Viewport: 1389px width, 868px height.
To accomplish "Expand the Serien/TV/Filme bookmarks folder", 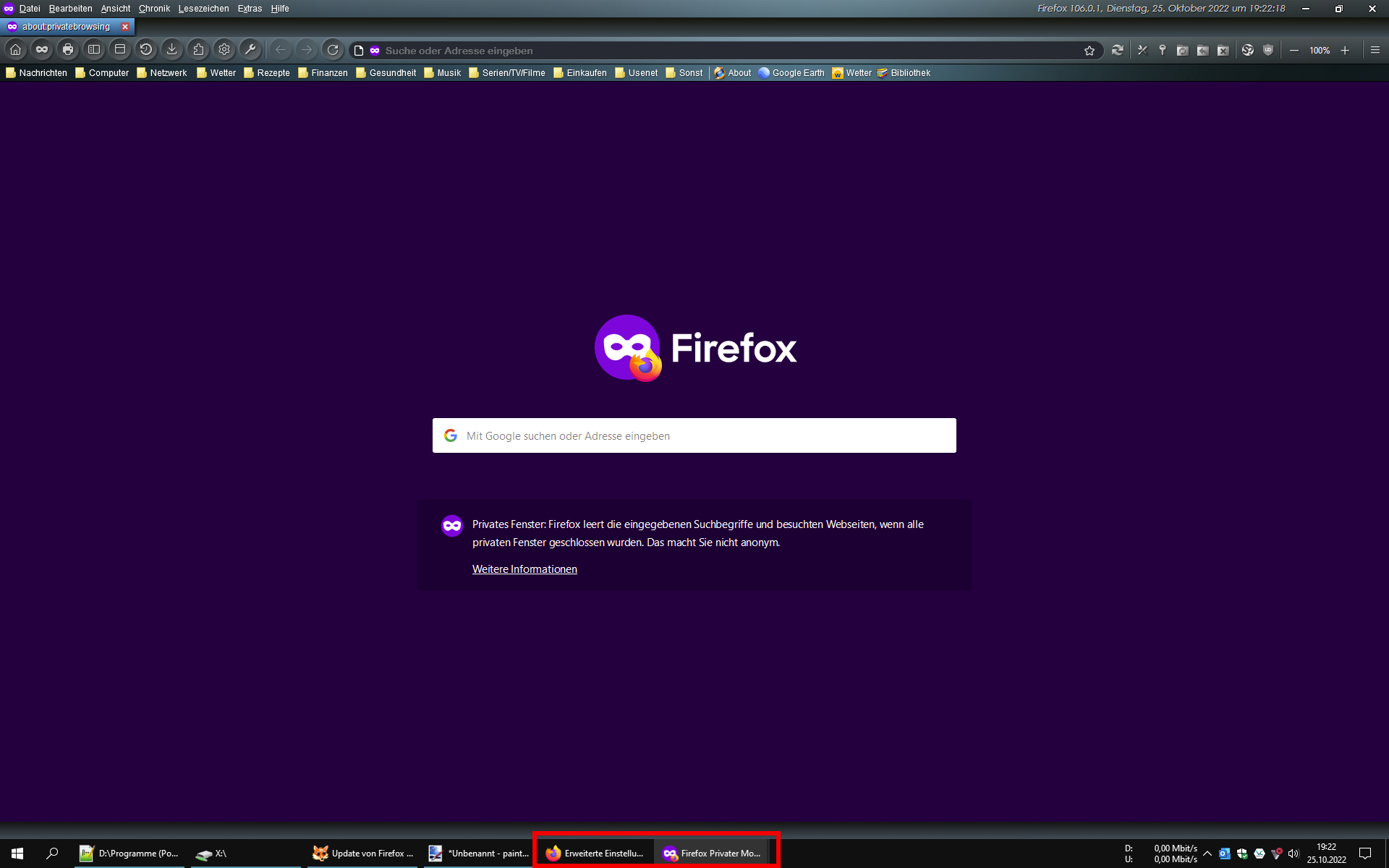I will pos(506,73).
